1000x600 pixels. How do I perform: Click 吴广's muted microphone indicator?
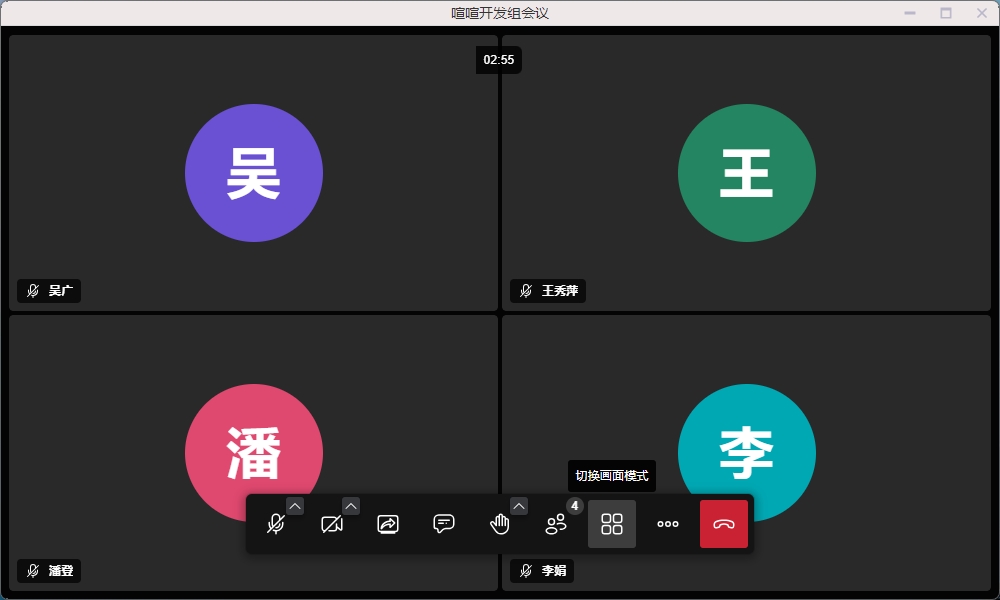click(x=33, y=291)
